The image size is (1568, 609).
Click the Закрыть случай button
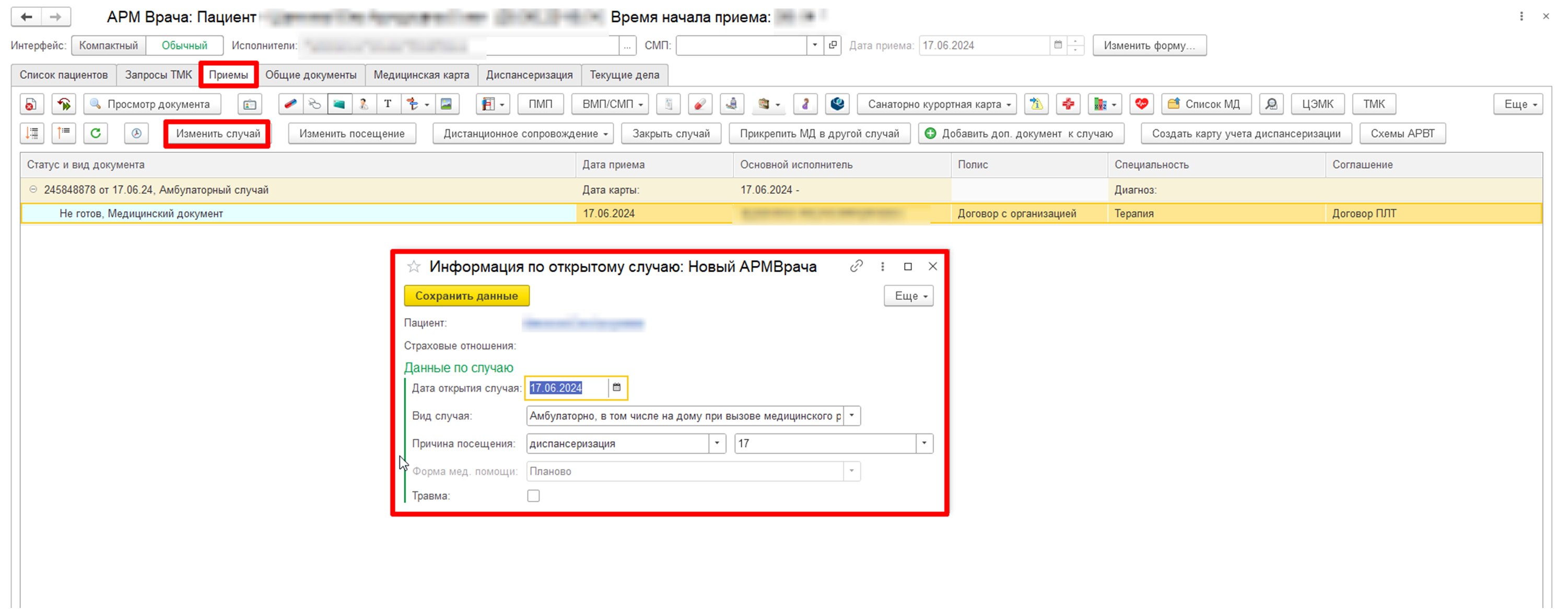671,133
